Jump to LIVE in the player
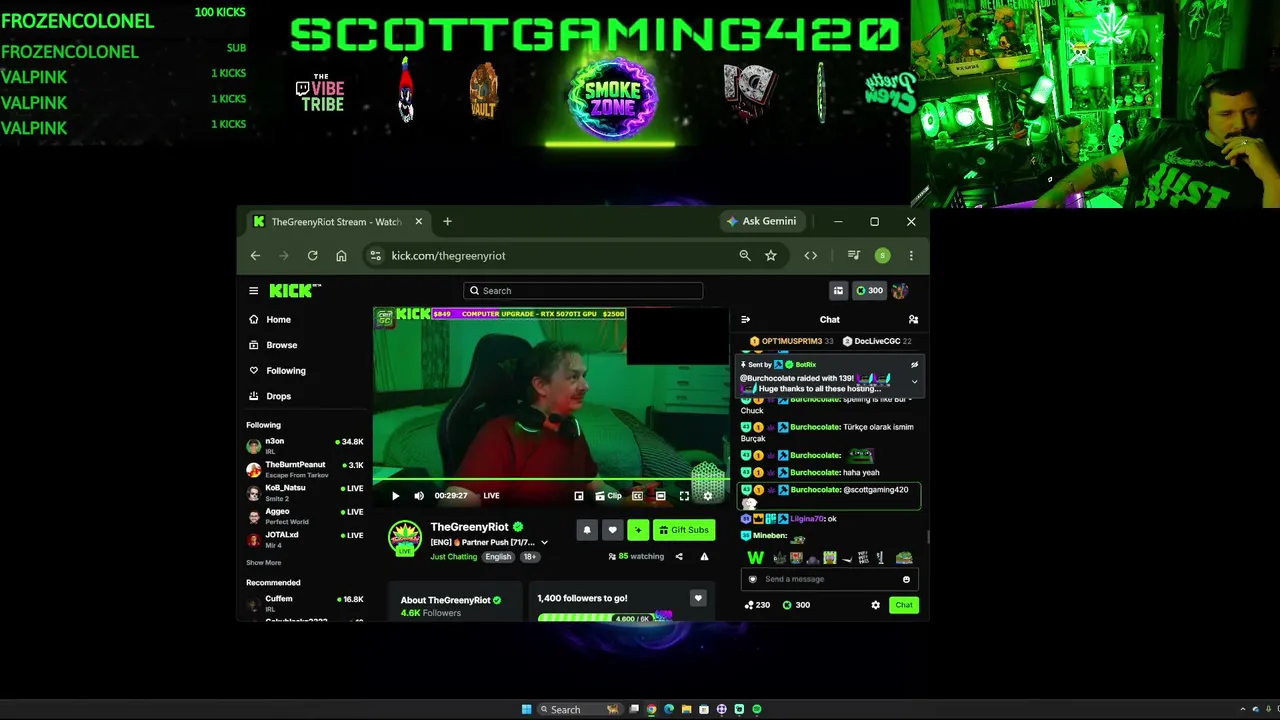Image resolution: width=1280 pixels, height=720 pixels. (x=491, y=496)
